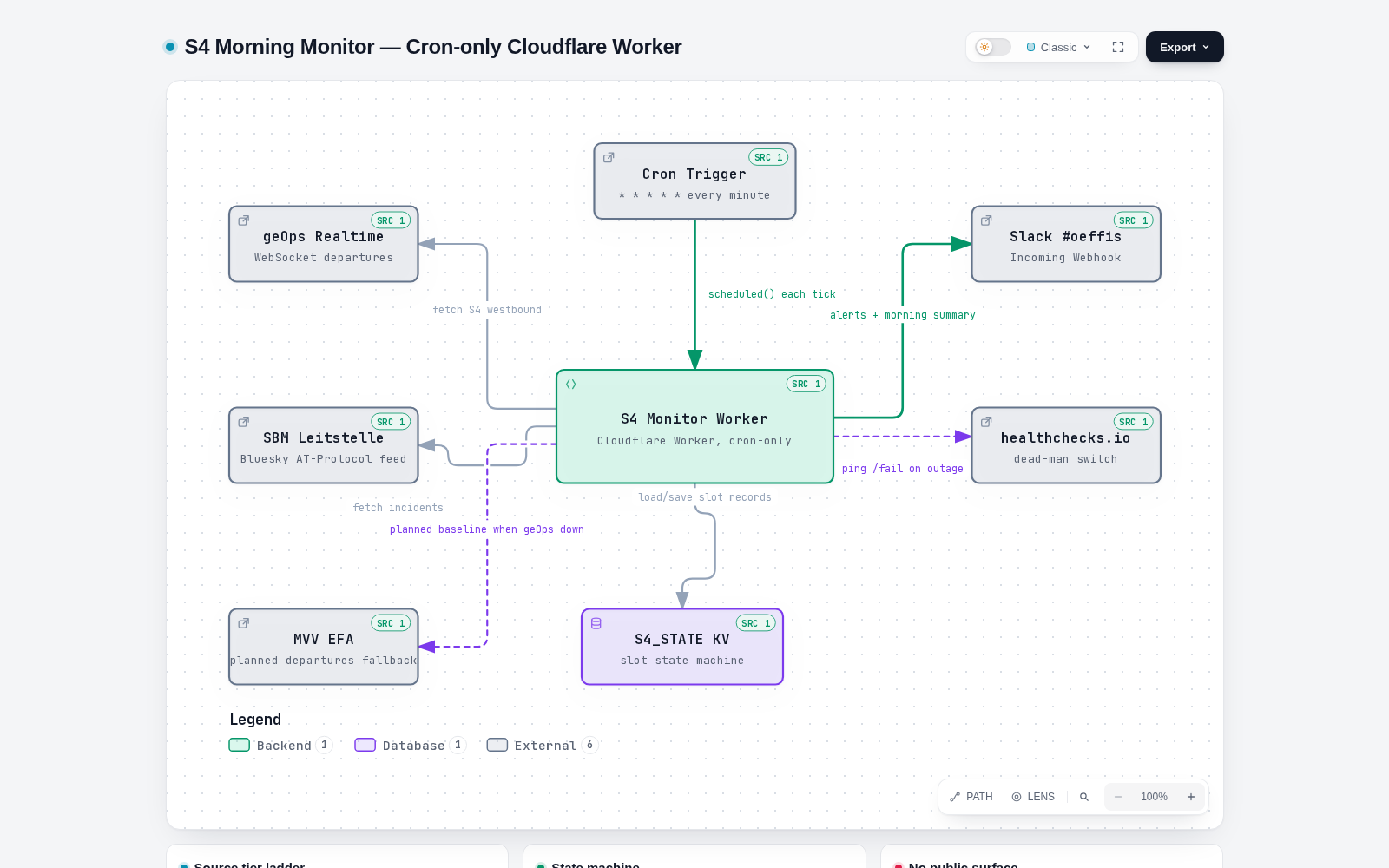Open the Classic style dropdown
Screen dimensions: 1389x868
coord(1058,47)
